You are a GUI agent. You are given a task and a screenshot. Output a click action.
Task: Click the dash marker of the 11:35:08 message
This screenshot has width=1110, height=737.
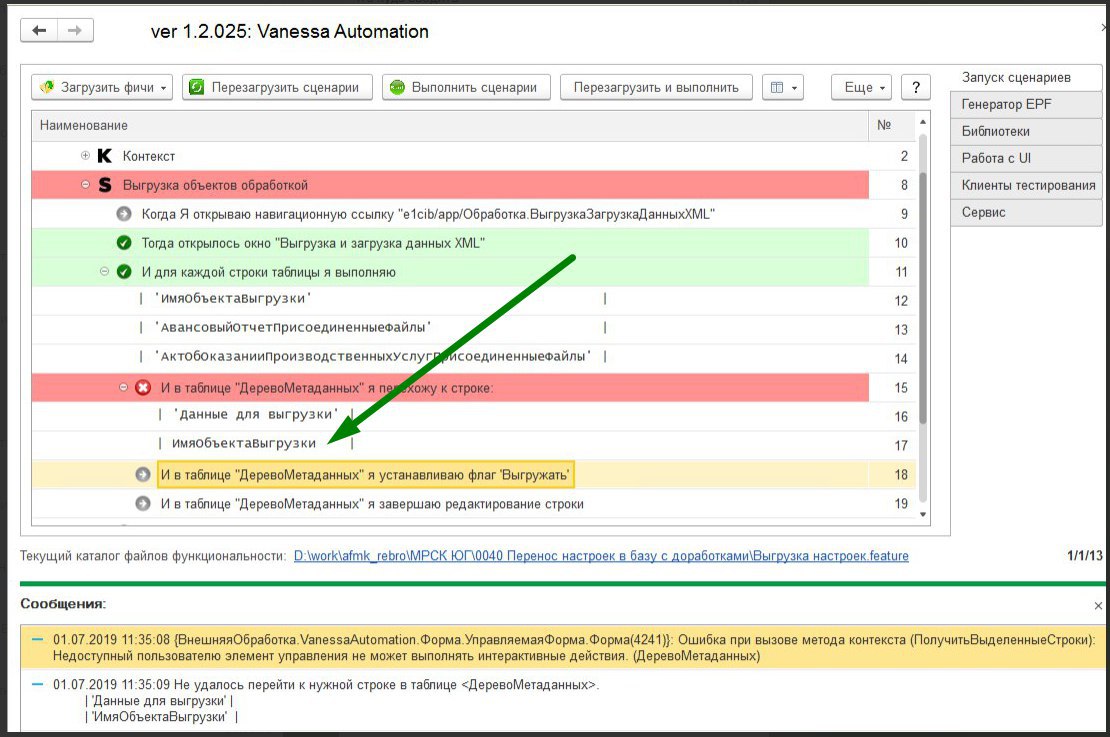[38, 639]
